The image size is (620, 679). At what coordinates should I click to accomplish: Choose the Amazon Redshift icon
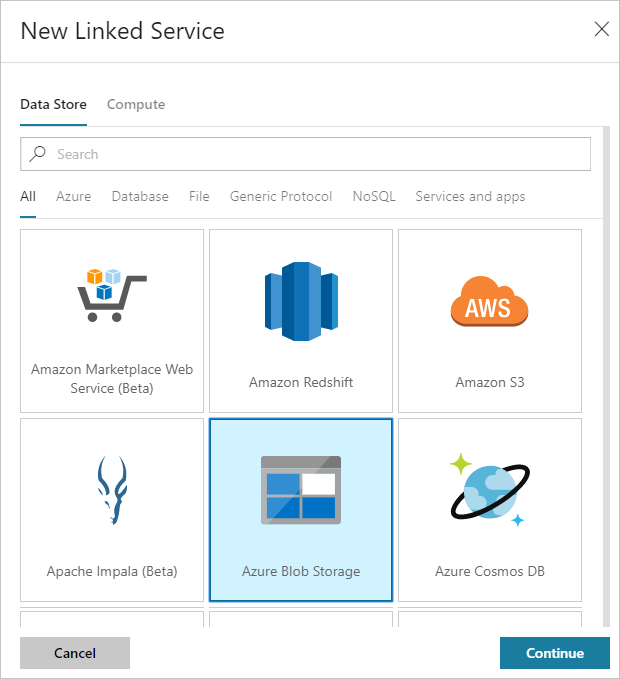300,301
